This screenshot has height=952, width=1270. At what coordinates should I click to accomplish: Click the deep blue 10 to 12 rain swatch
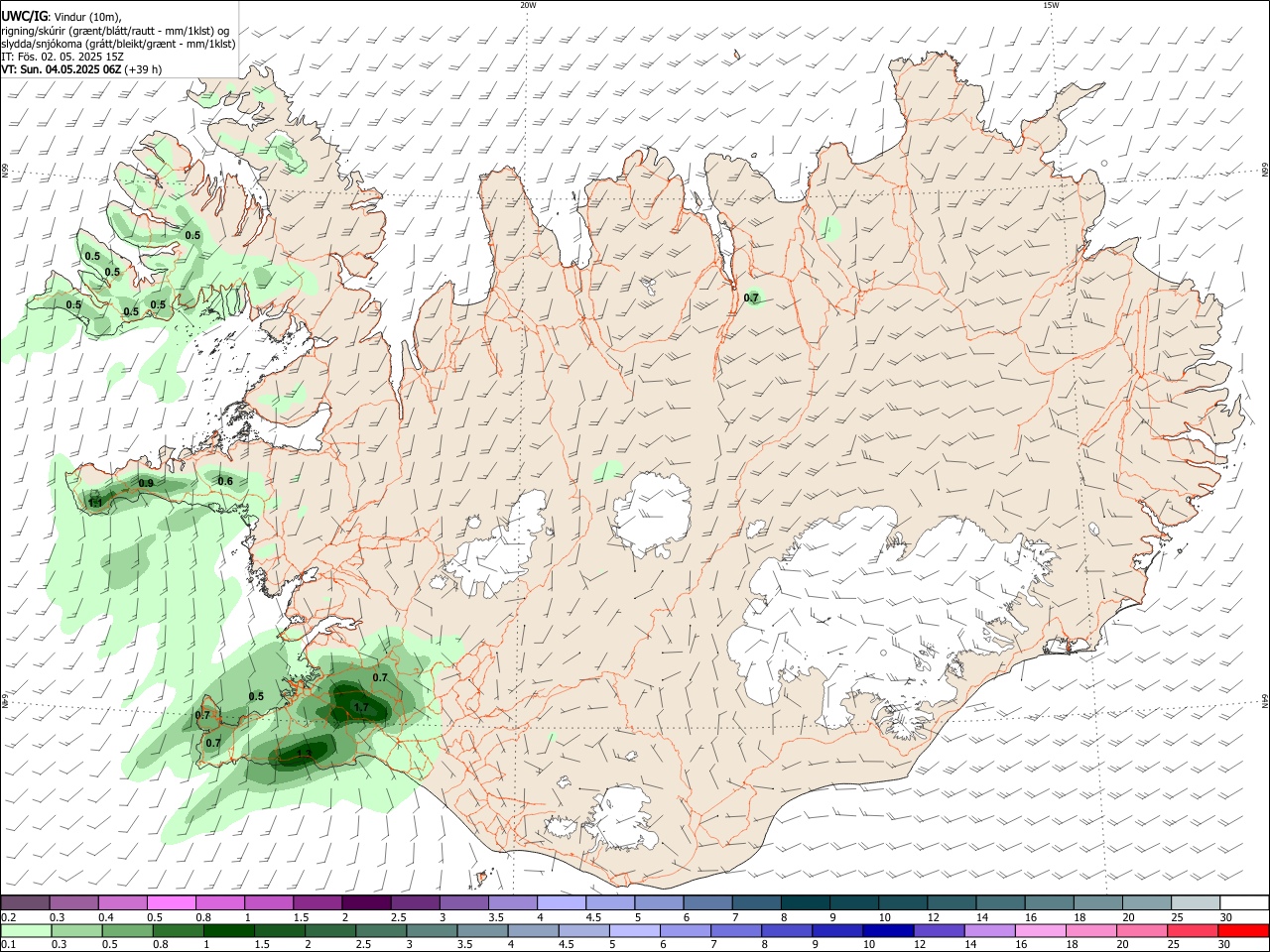(x=888, y=930)
